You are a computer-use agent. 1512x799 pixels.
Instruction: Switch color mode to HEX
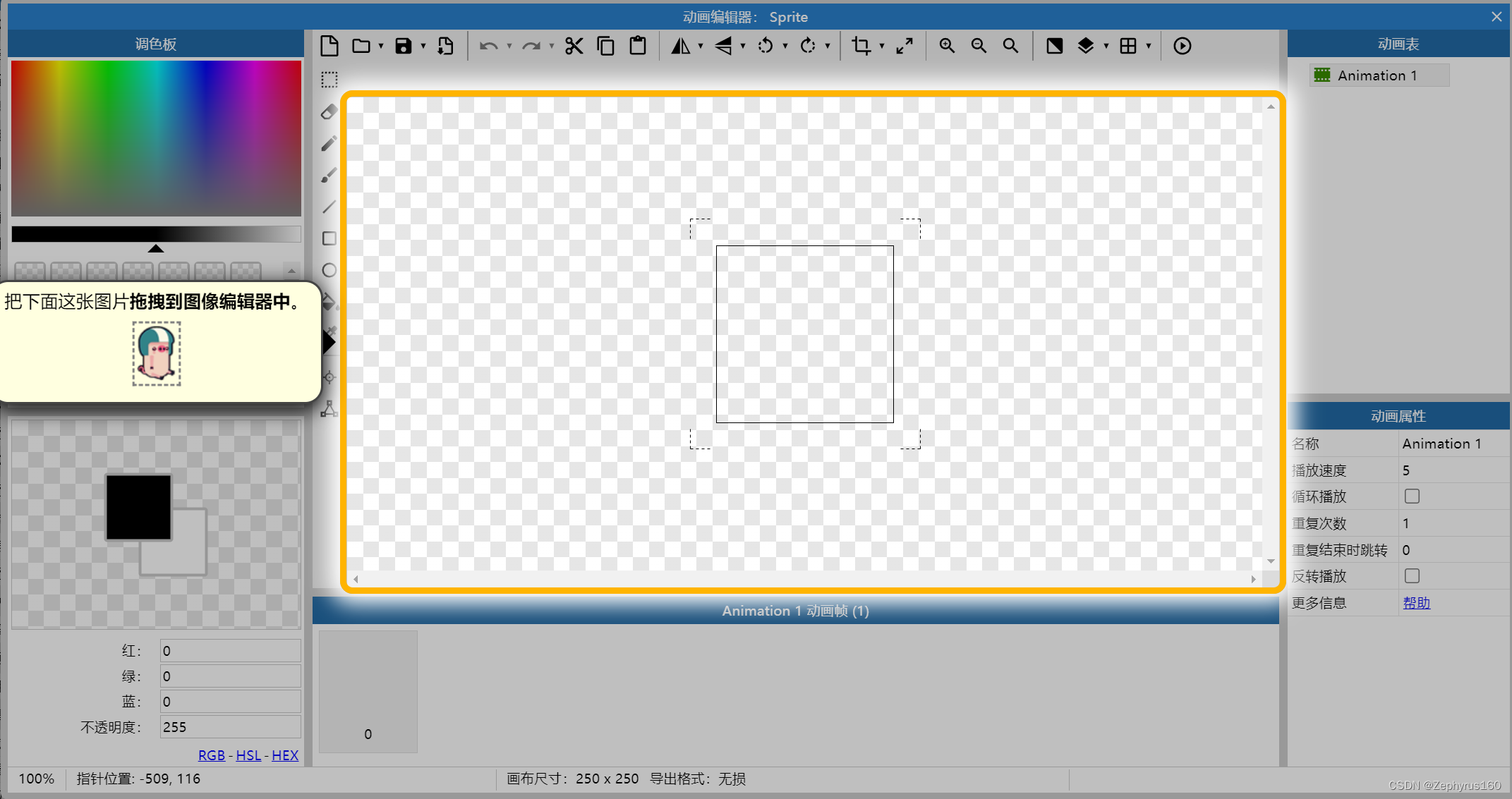tap(285, 755)
